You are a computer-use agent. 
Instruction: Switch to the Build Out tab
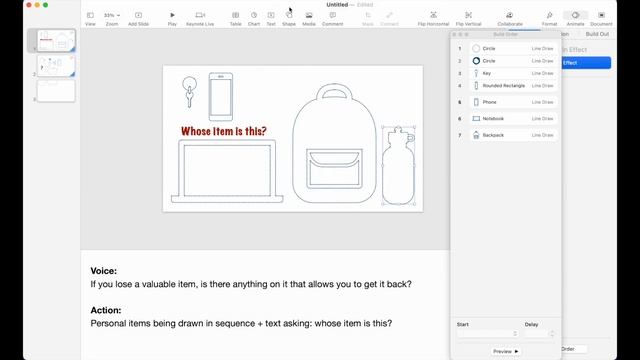[597, 34]
